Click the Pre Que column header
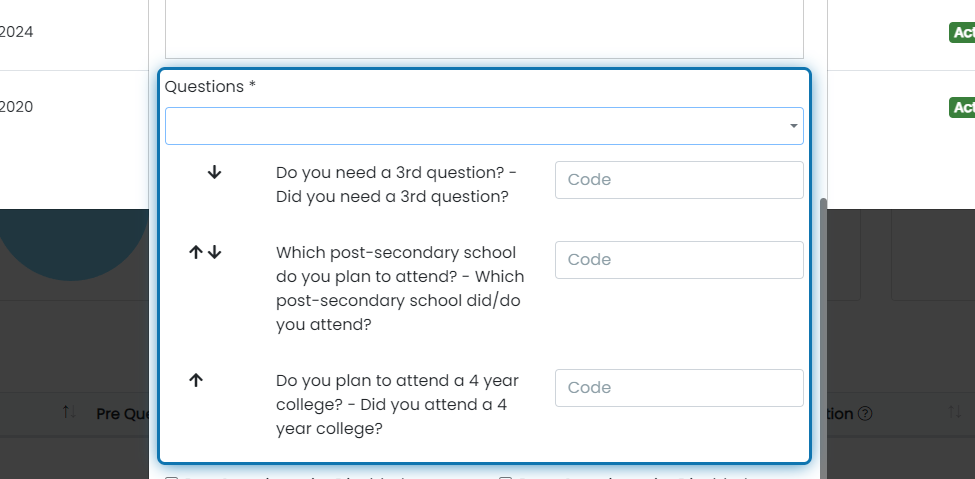This screenshot has width=975, height=479. 124,414
